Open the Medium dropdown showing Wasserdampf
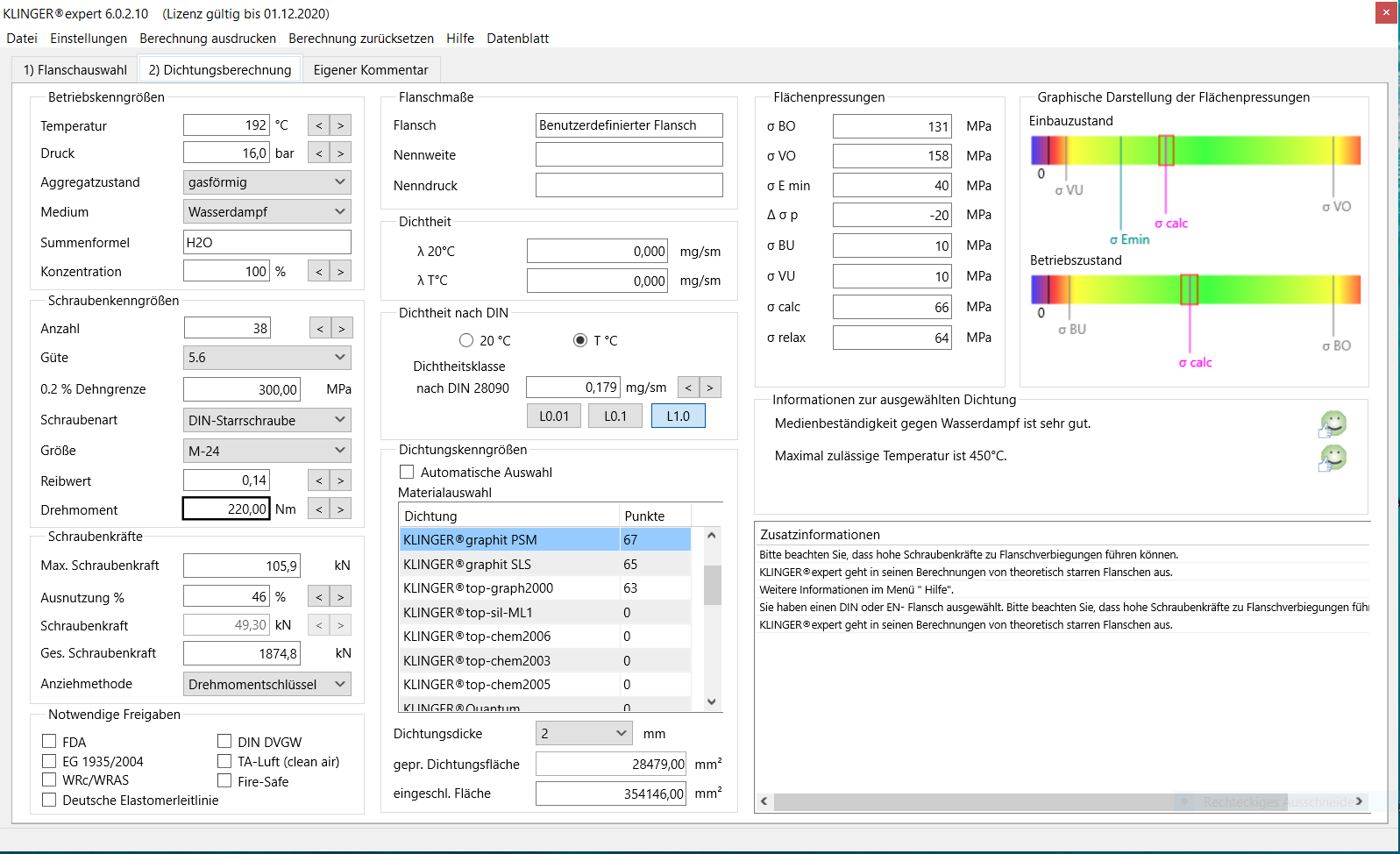Viewport: 1400px width, 854px height. click(x=267, y=212)
